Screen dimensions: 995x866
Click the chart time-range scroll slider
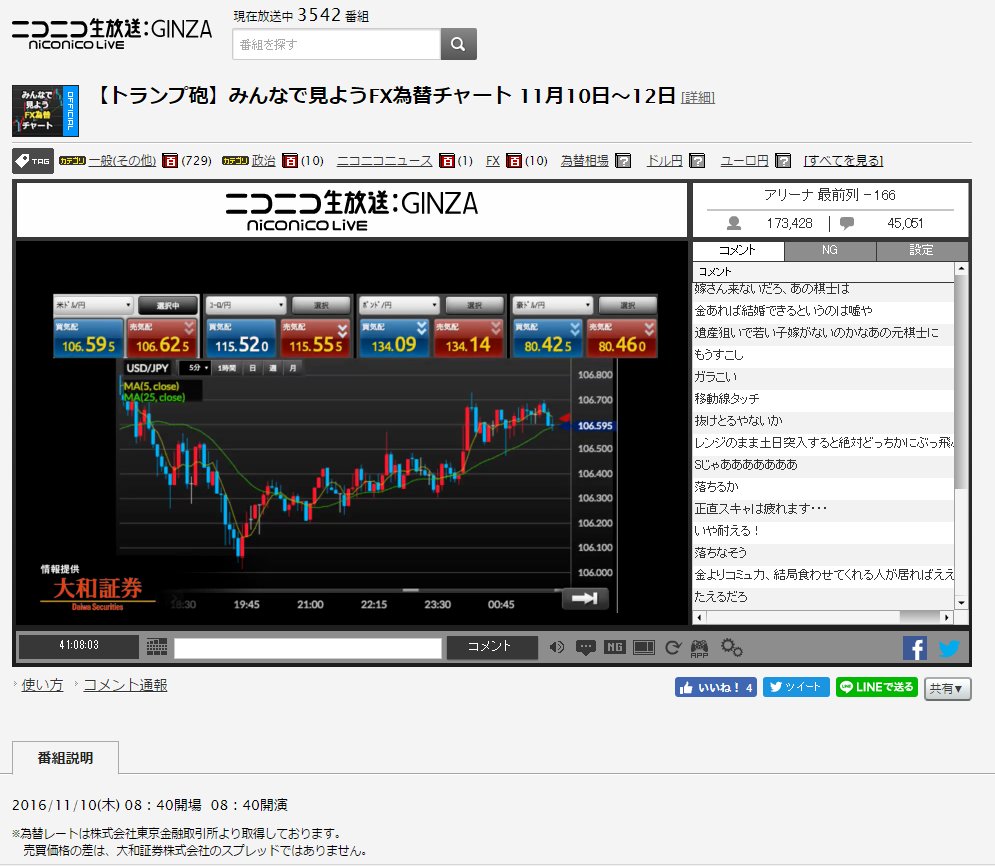tap(411, 590)
